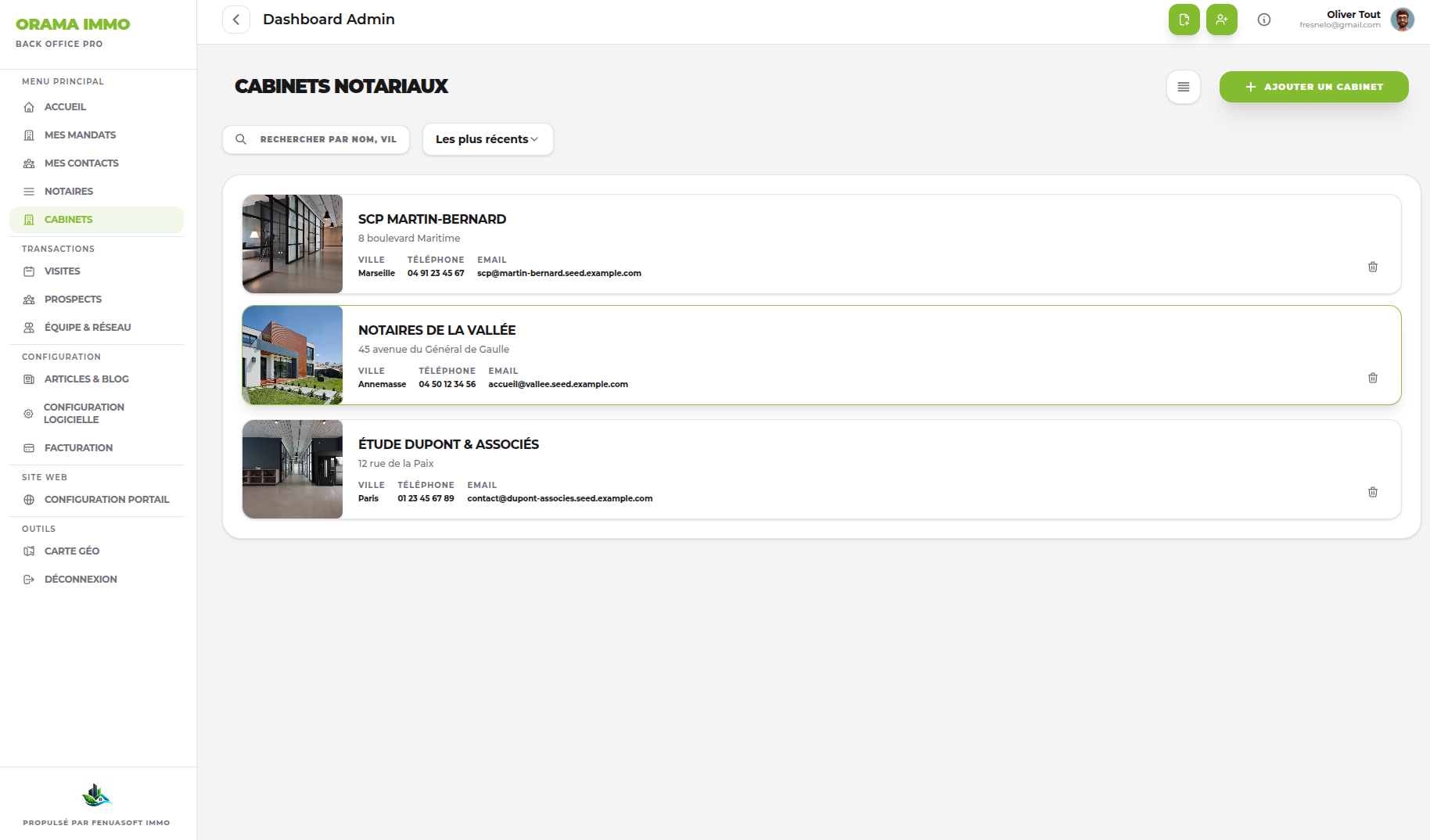Screen dimensions: 1430x840
Task: Click the Configuration Logicielle gear icon
Action: coord(28,414)
